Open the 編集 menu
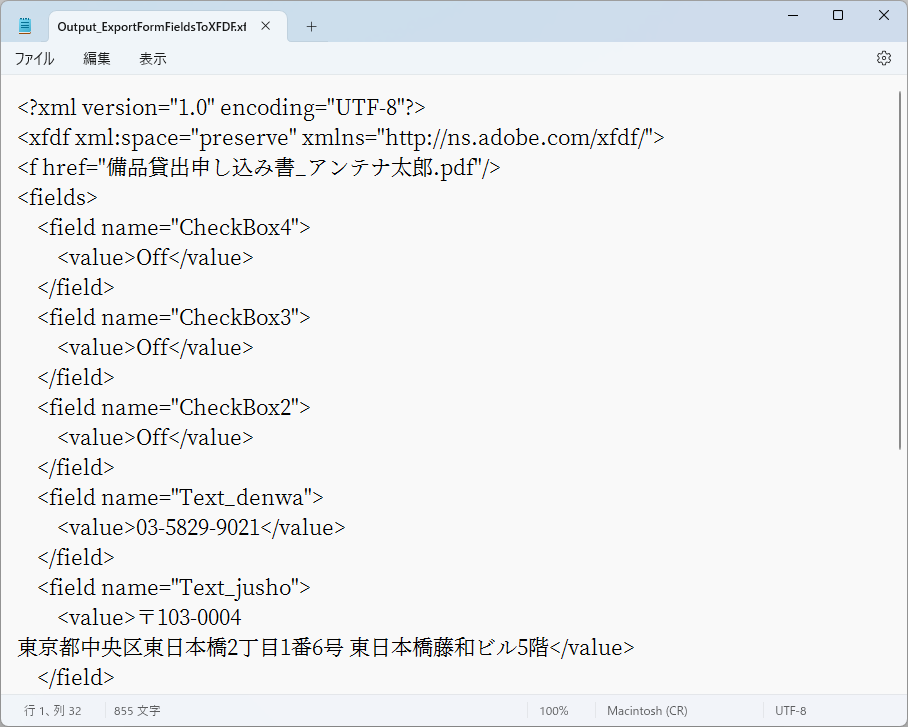Image resolution: width=908 pixels, height=727 pixels. pos(96,58)
